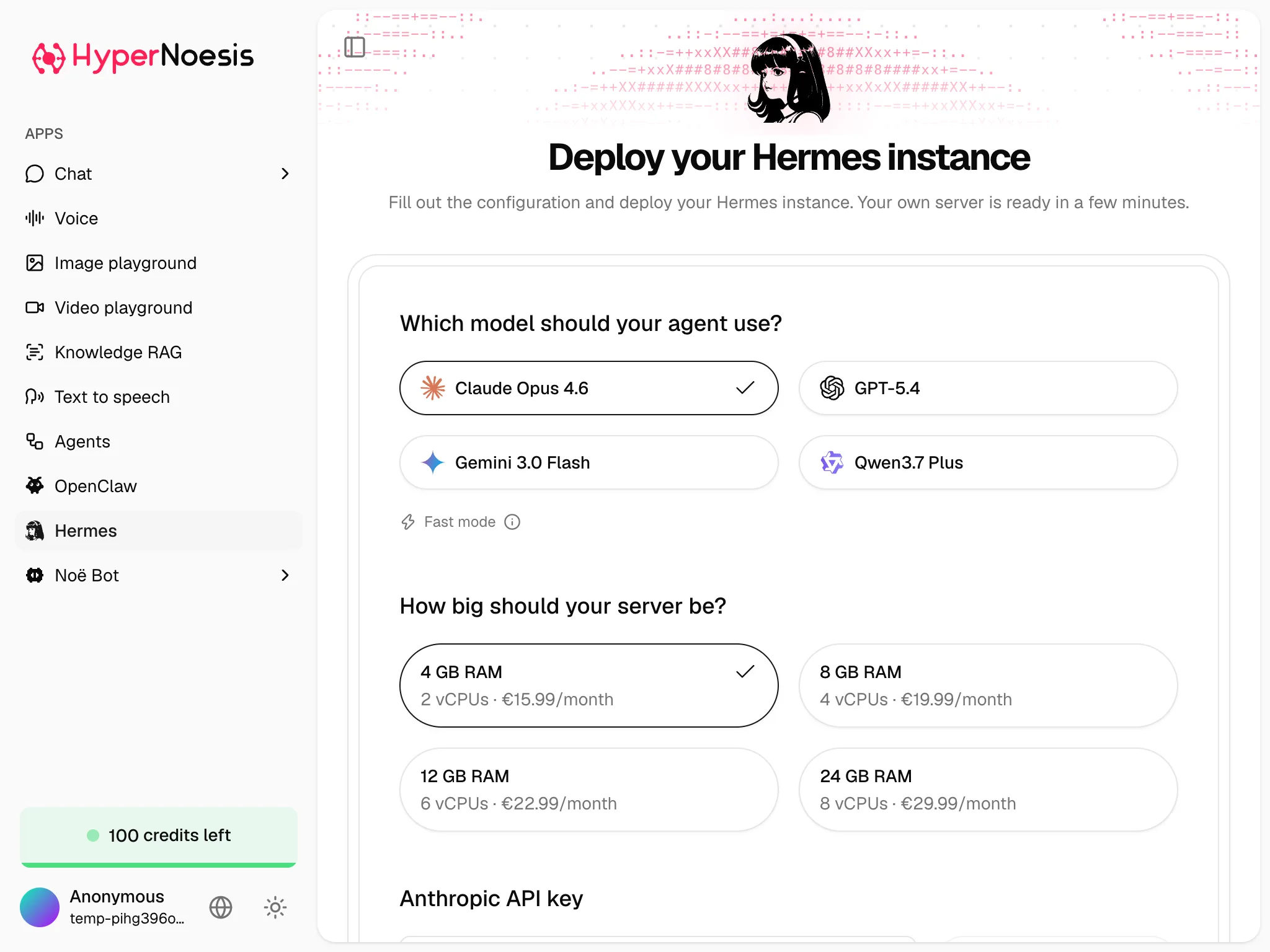Choose the 8 GB RAM server
Viewport: 1270px width, 952px height.
988,685
